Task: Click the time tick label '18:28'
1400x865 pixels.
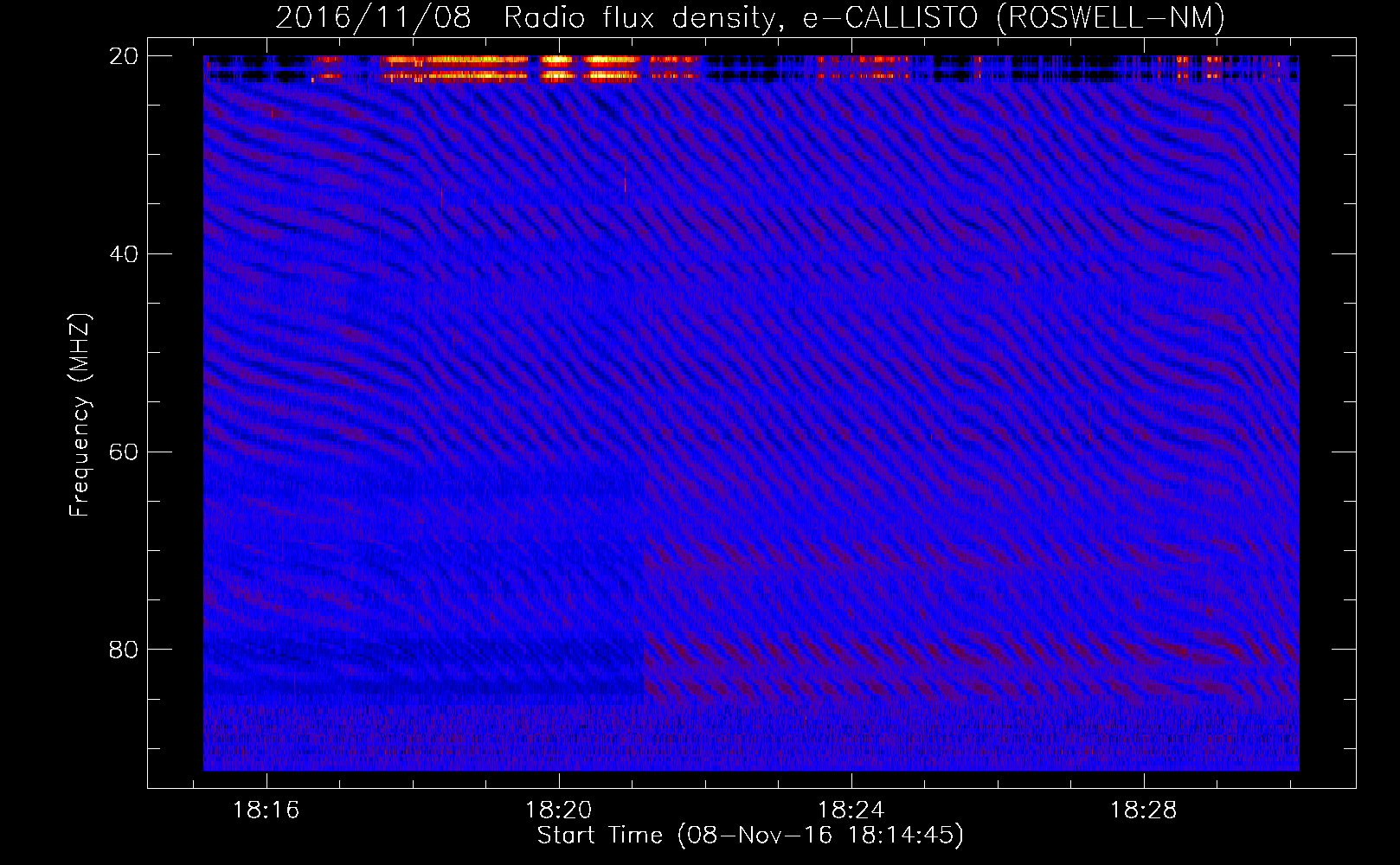Action: coord(1144,811)
